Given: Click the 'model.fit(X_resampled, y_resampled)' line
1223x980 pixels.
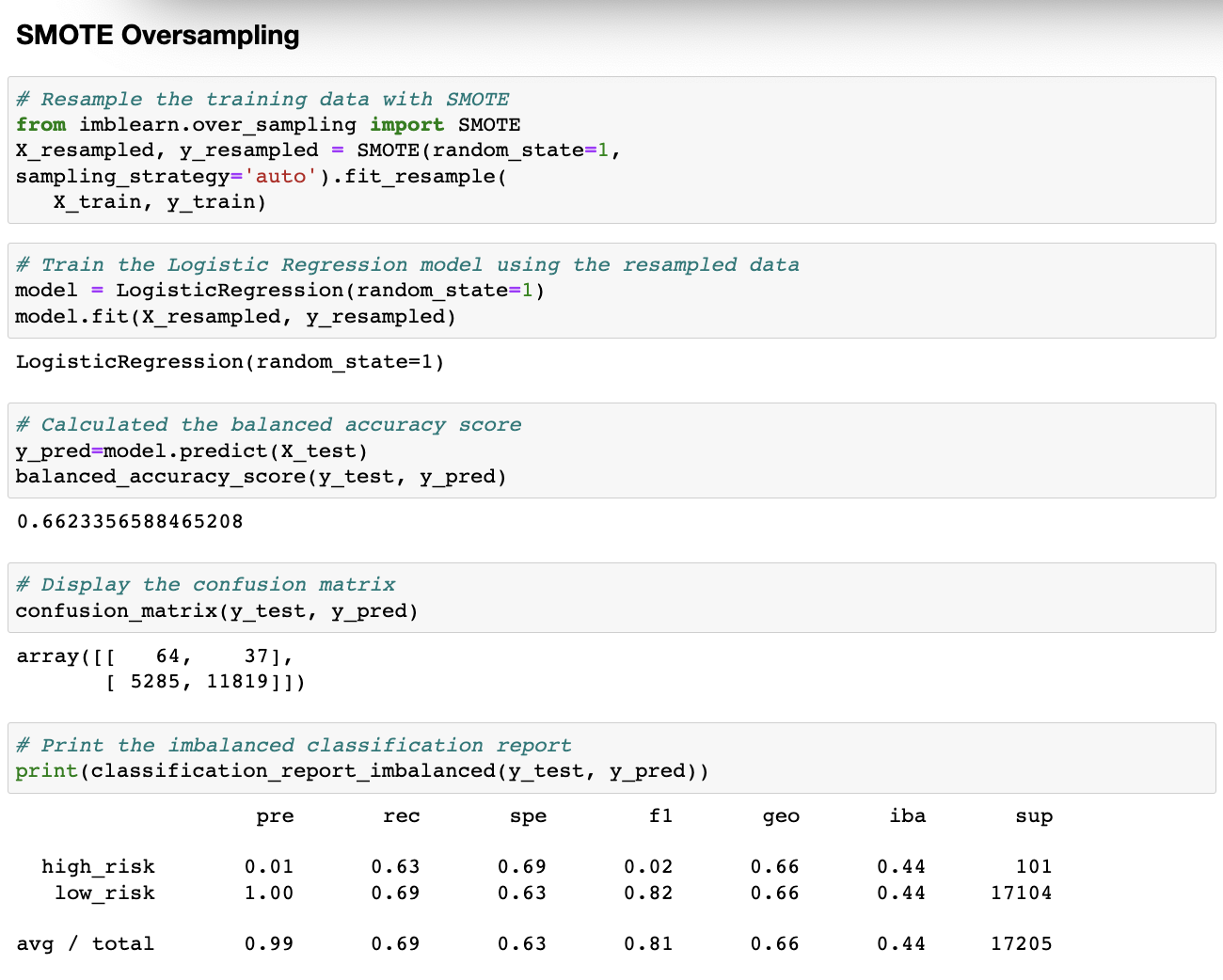Looking at the screenshot, I should pos(236,317).
